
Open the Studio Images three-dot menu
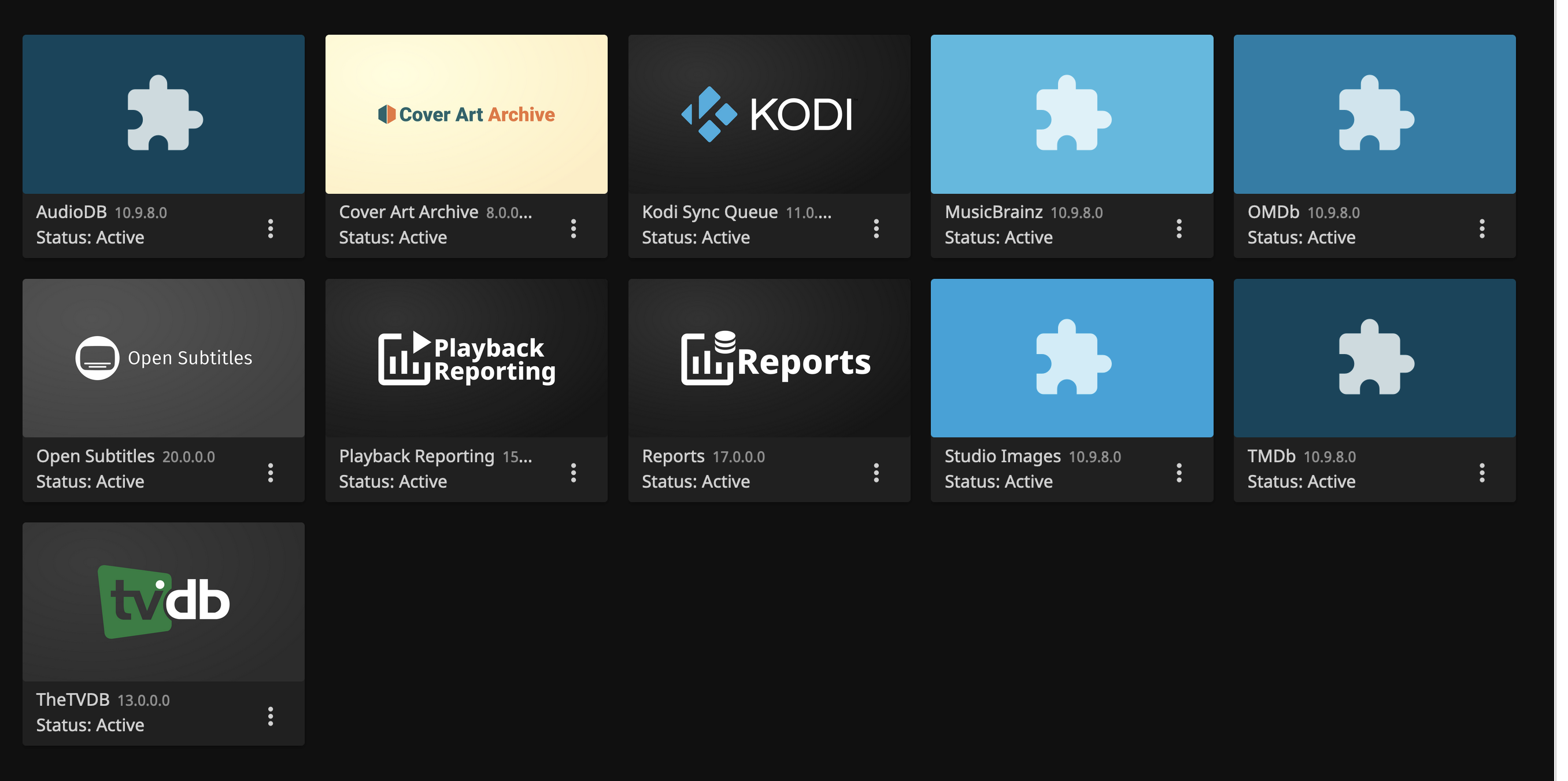(x=1178, y=472)
